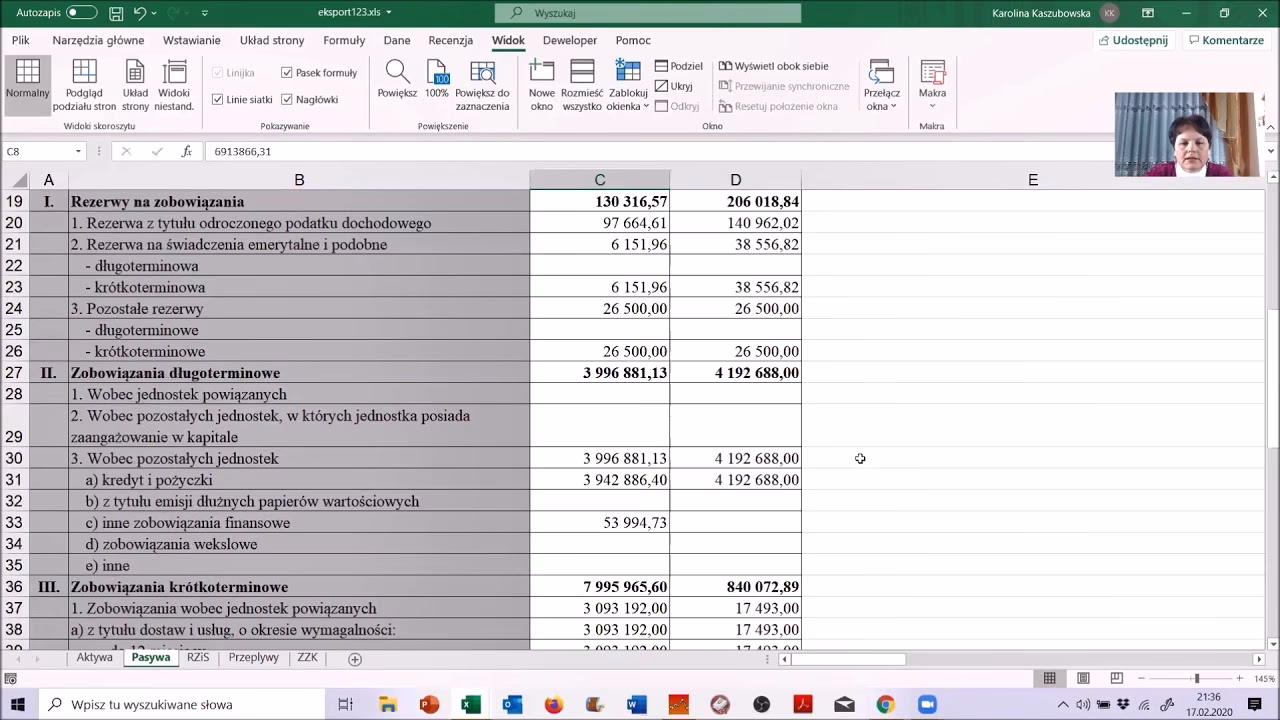Screen dimensions: 1280x720
Task: Click the Wyszukaj search box
Action: pyautogui.click(x=648, y=13)
